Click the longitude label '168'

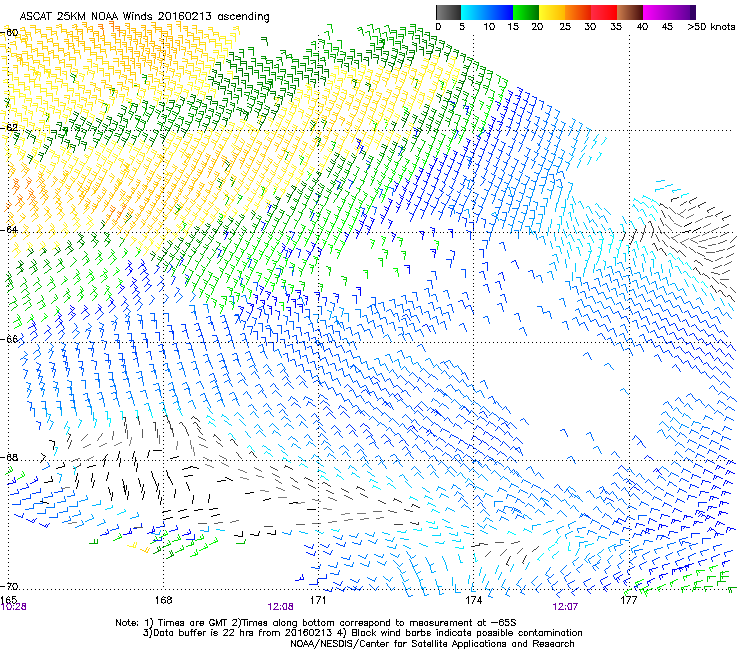point(164,600)
